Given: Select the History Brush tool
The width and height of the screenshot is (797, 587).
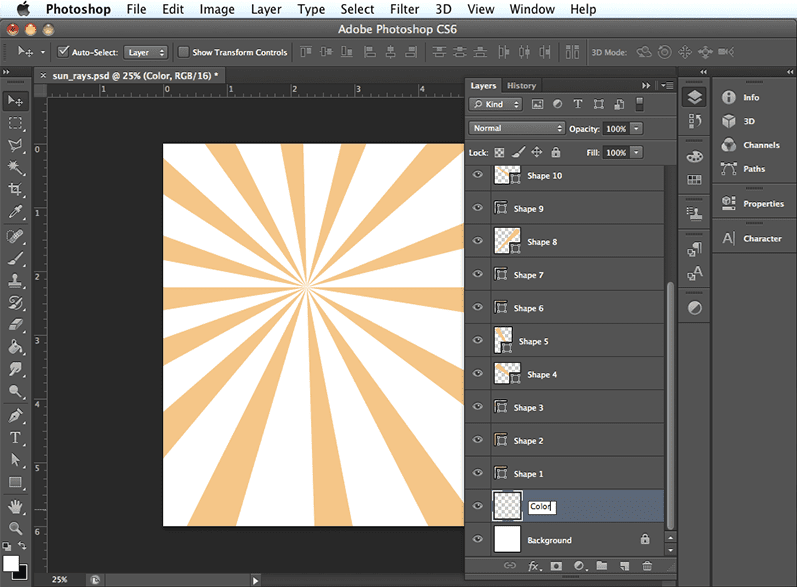Looking at the screenshot, I should pyautogui.click(x=15, y=303).
